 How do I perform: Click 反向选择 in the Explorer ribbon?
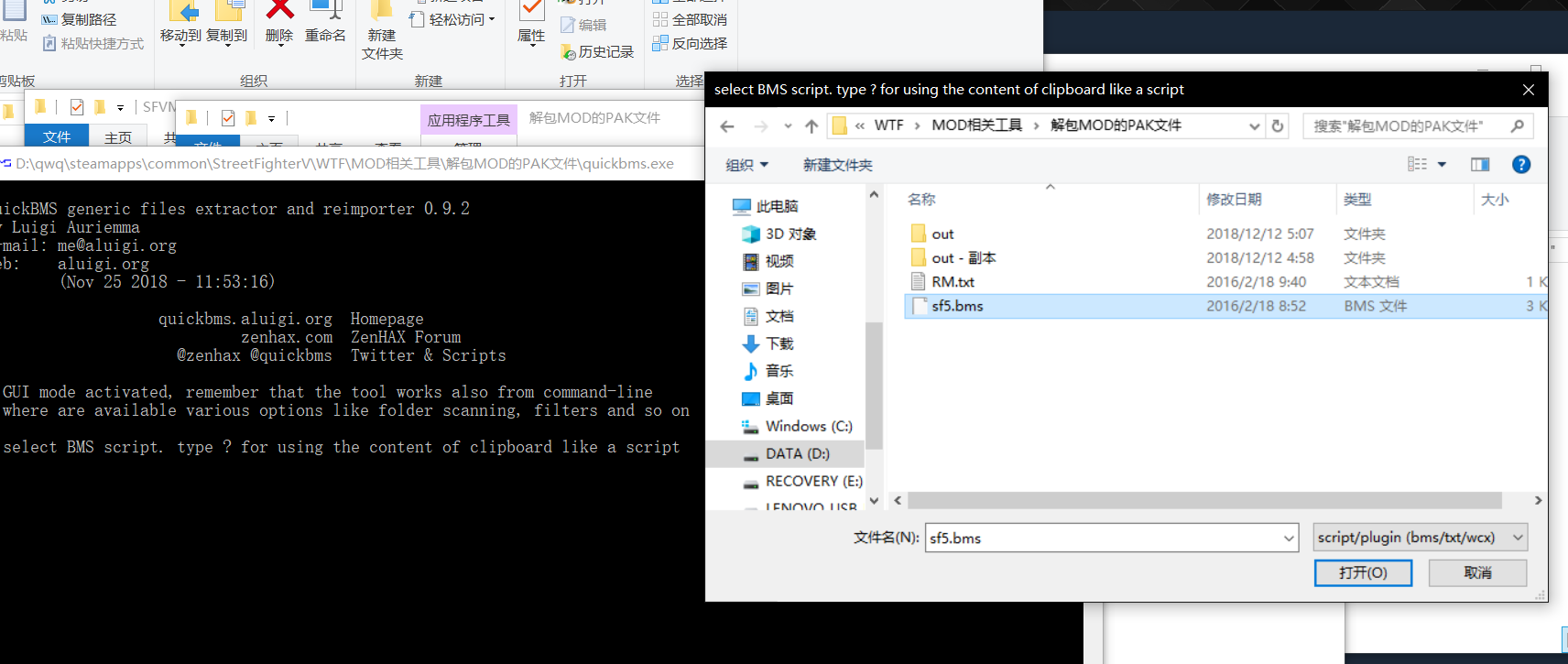pyautogui.click(x=690, y=43)
